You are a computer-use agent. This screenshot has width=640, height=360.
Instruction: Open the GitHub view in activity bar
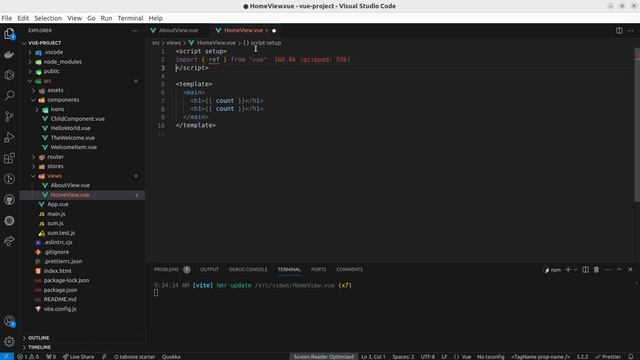tap(9, 200)
